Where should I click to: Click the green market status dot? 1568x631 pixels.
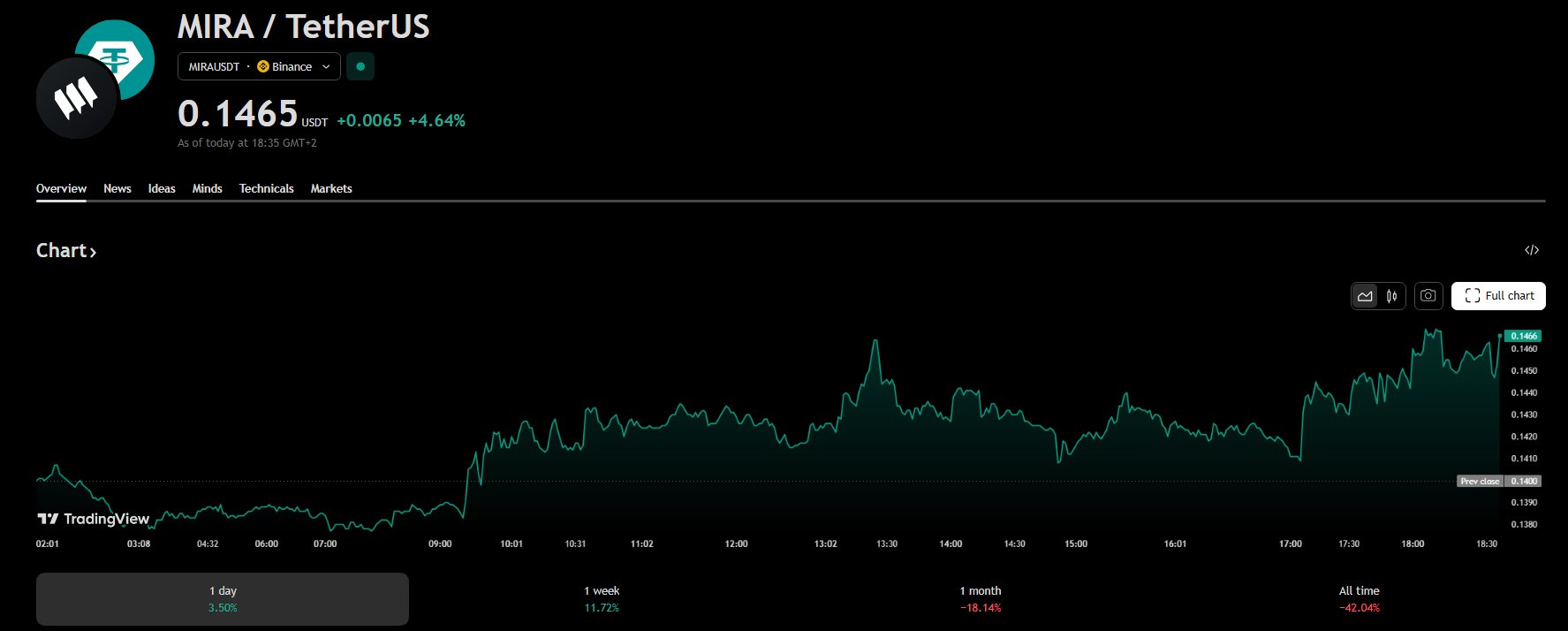coord(360,66)
